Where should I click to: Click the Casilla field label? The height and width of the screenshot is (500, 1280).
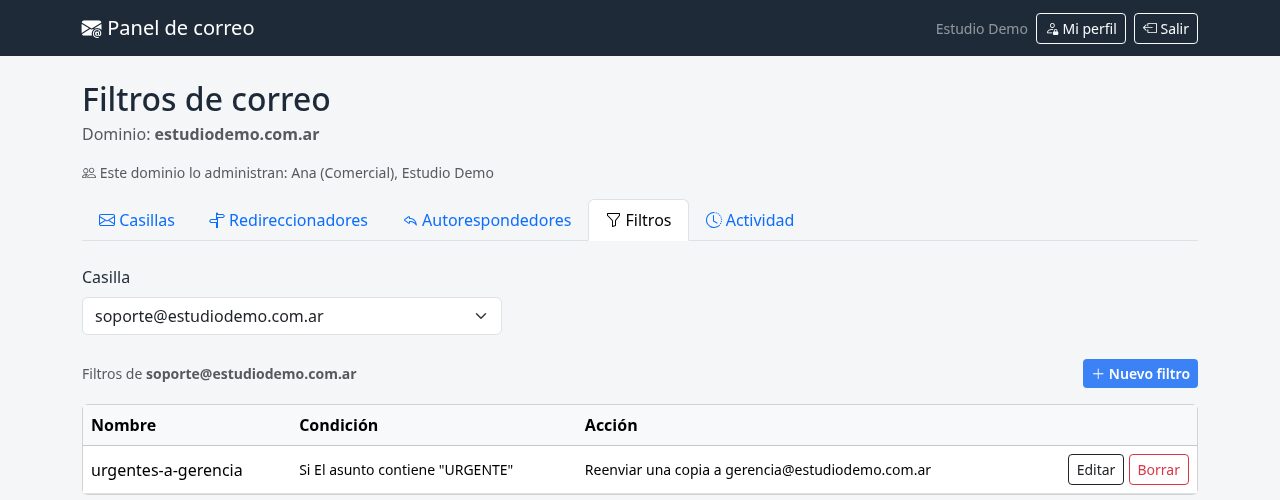pos(106,277)
